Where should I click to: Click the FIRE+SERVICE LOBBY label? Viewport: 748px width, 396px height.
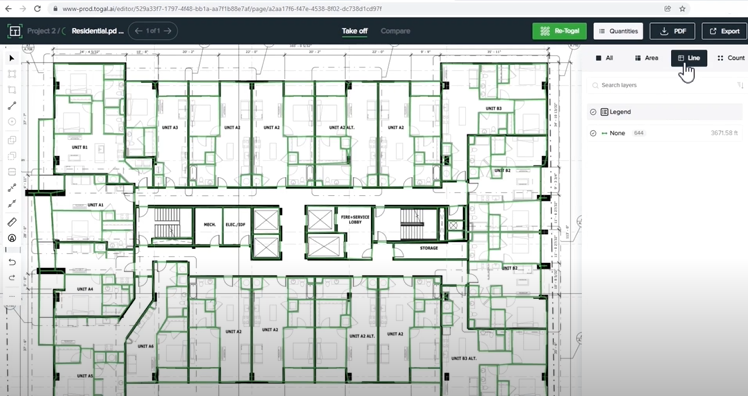click(x=355, y=219)
